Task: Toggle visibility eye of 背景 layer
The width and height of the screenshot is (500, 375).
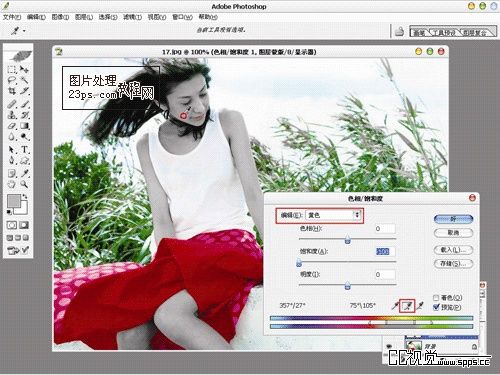Action: pyautogui.click(x=389, y=347)
